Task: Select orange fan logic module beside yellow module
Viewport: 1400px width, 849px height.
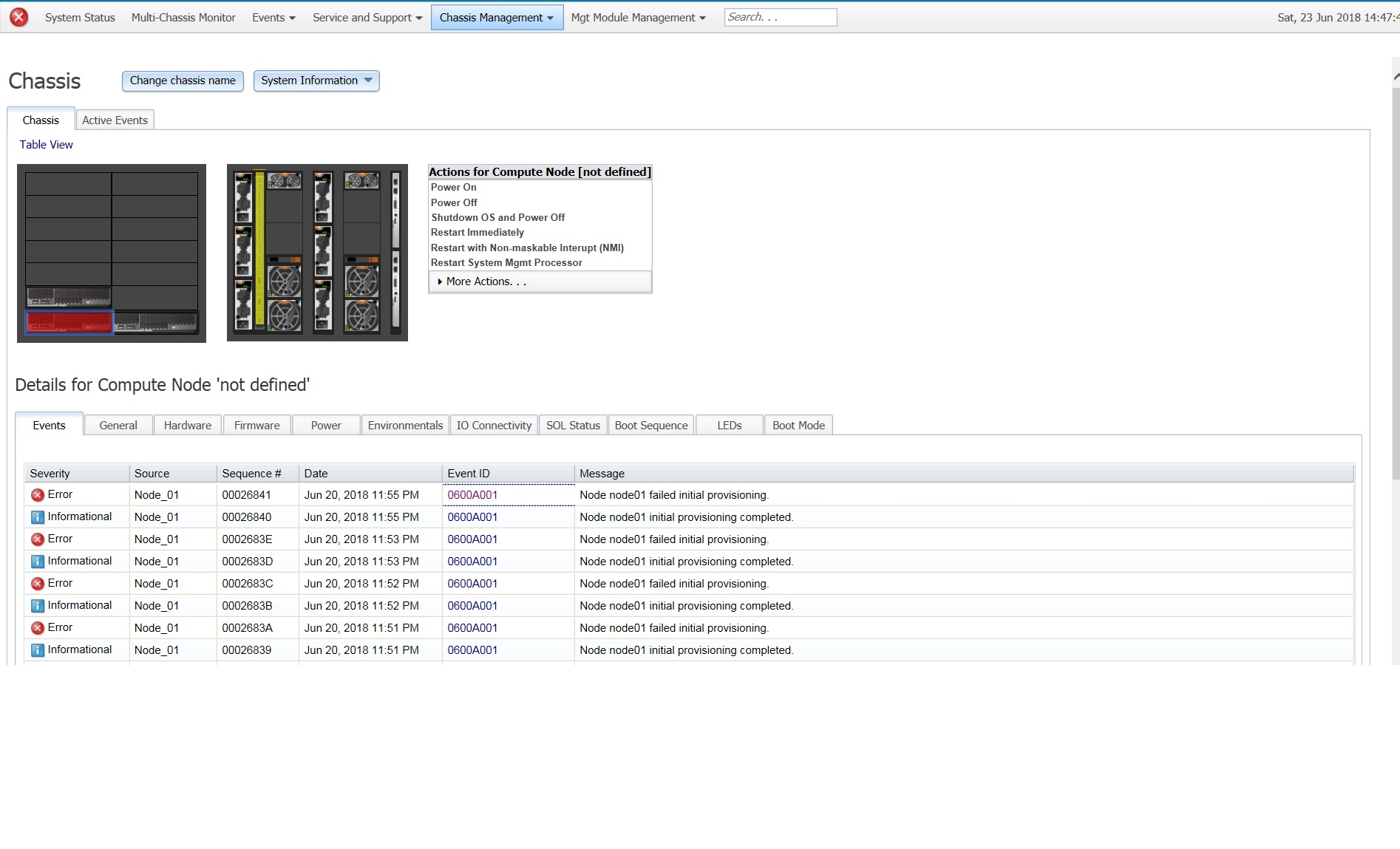Action: pyautogui.click(x=285, y=259)
